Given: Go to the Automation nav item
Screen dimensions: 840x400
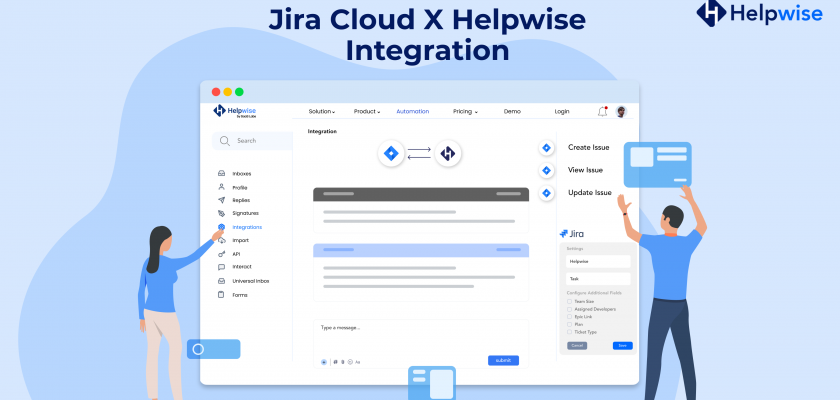Looking at the screenshot, I should 412,112.
